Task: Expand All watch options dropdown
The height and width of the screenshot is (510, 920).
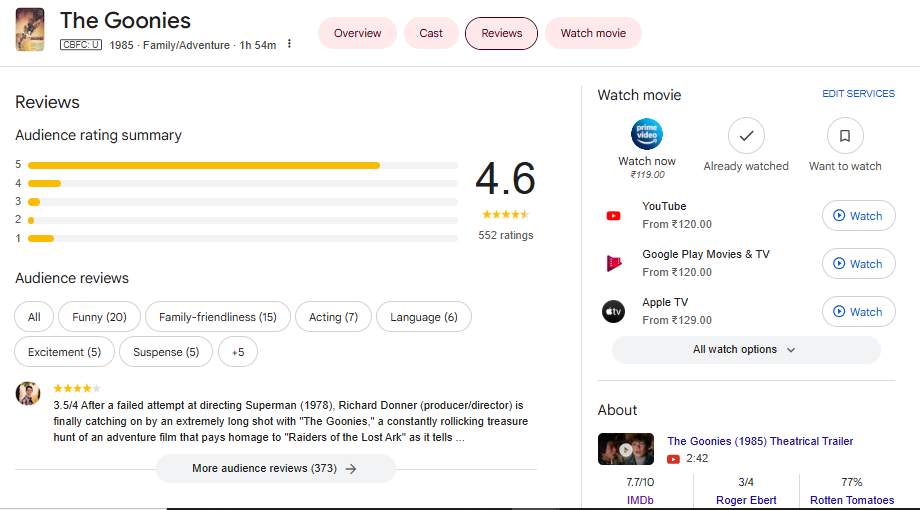Action: (745, 350)
